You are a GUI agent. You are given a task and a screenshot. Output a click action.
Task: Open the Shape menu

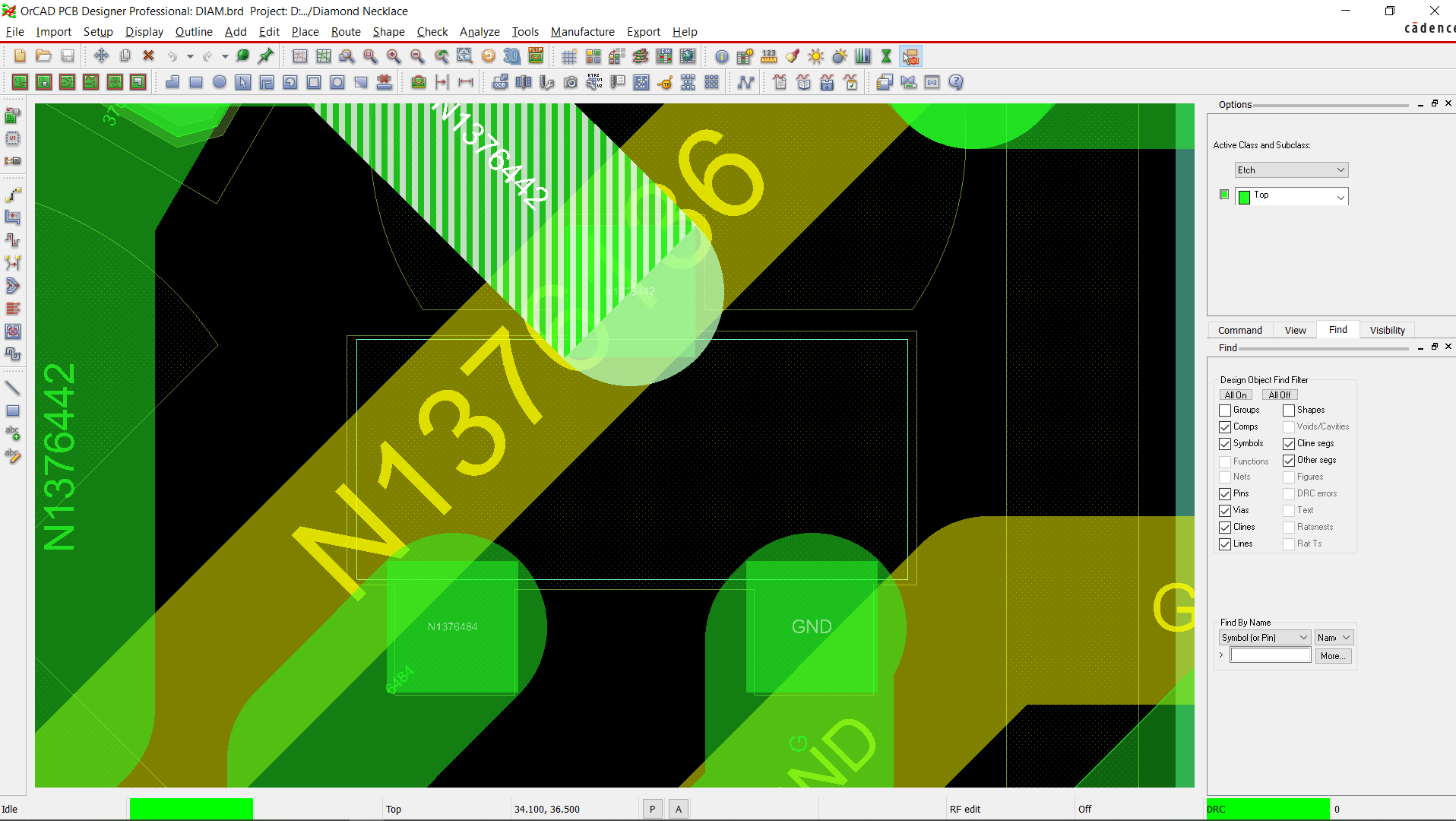(x=388, y=32)
